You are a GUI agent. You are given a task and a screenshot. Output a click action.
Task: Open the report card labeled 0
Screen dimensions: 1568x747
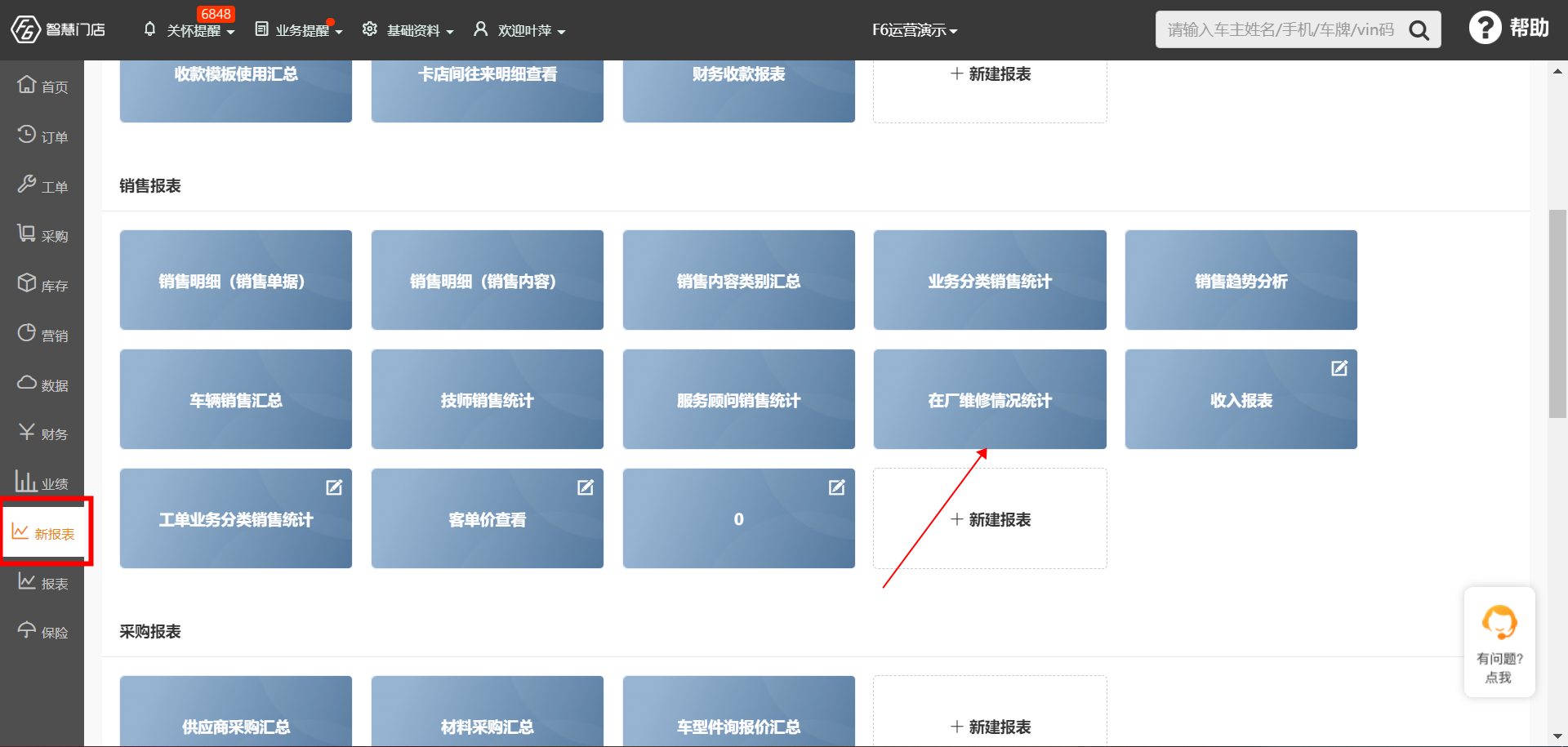(x=739, y=518)
